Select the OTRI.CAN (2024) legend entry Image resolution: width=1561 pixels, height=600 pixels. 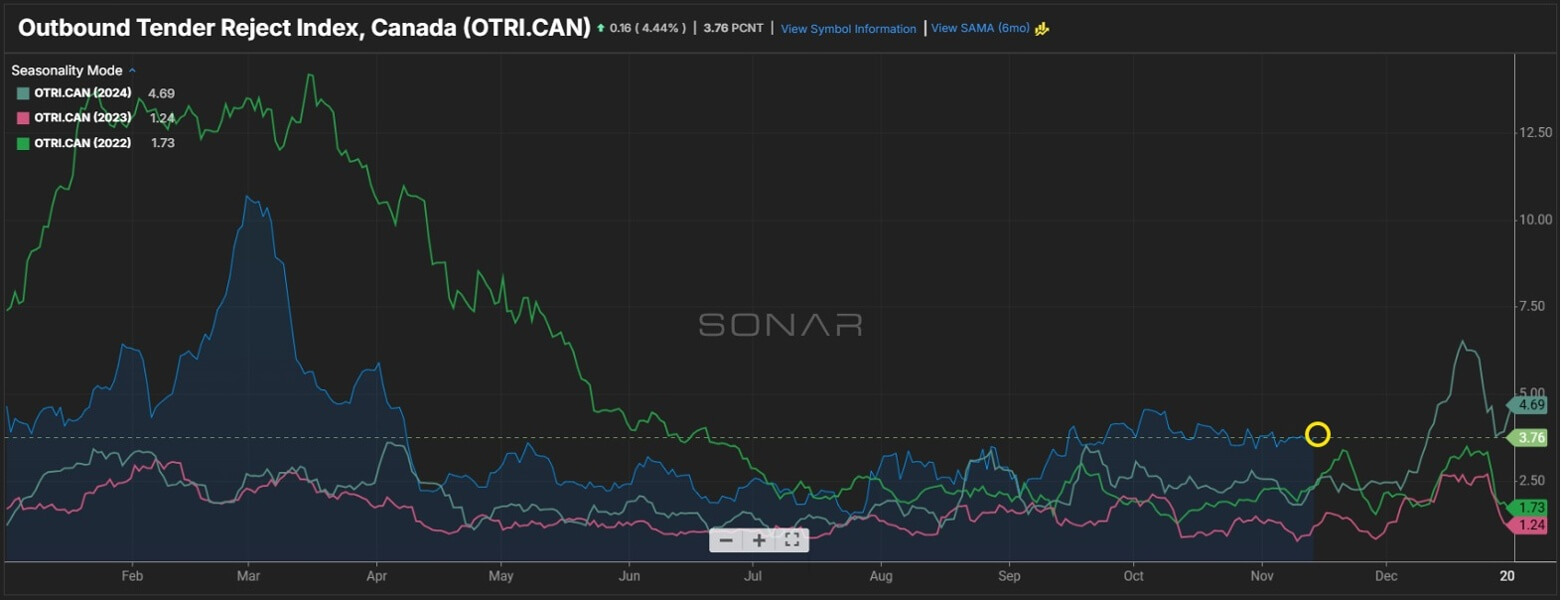[82, 92]
